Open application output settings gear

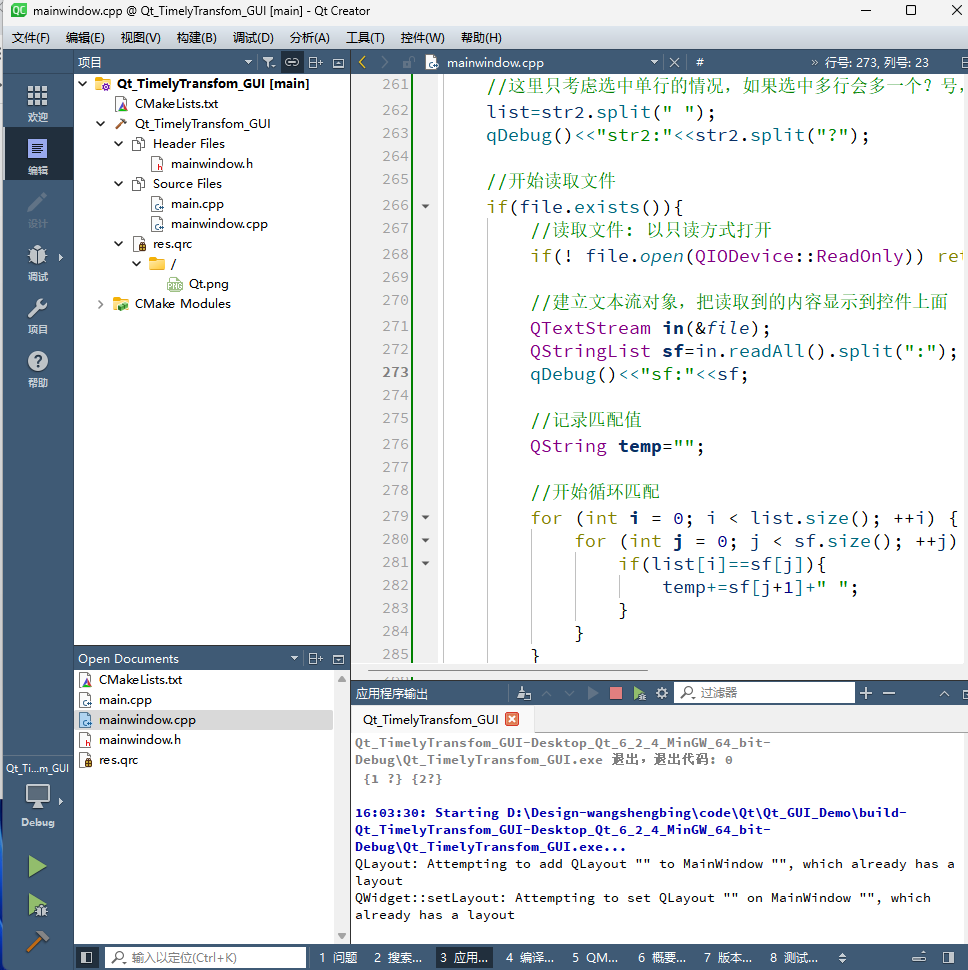662,693
